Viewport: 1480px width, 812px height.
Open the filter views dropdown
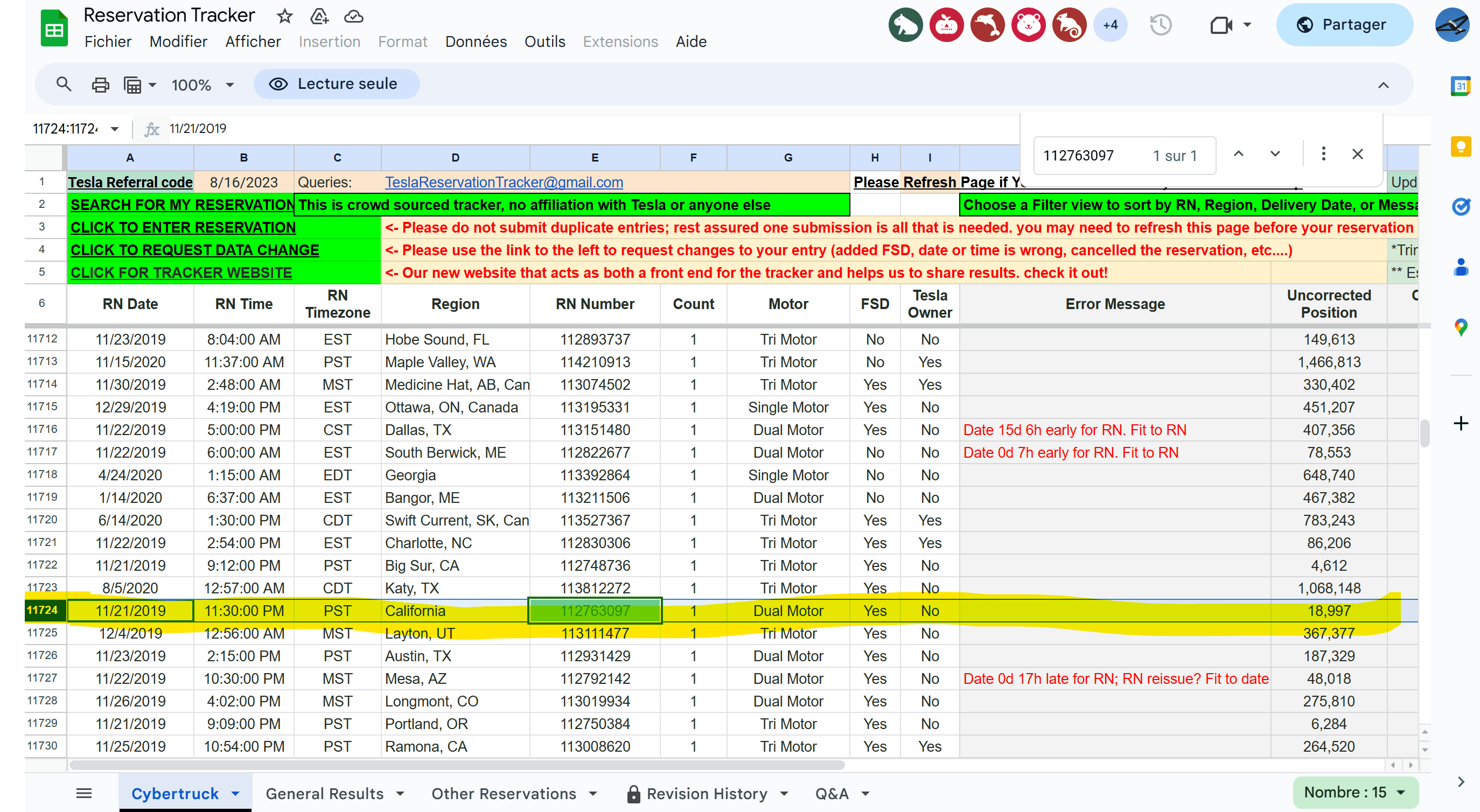coord(140,85)
